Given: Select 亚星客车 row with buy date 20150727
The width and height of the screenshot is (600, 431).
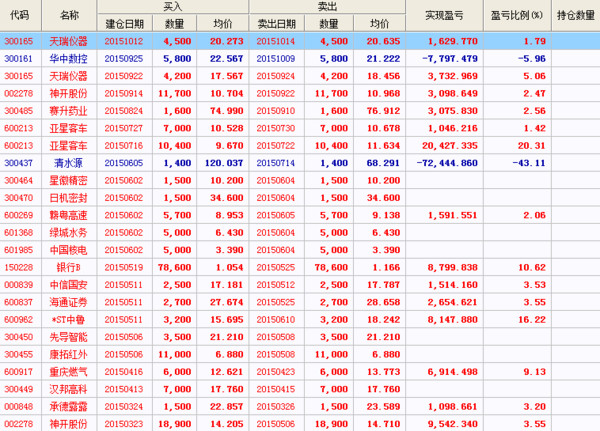Looking at the screenshot, I should point(300,128).
